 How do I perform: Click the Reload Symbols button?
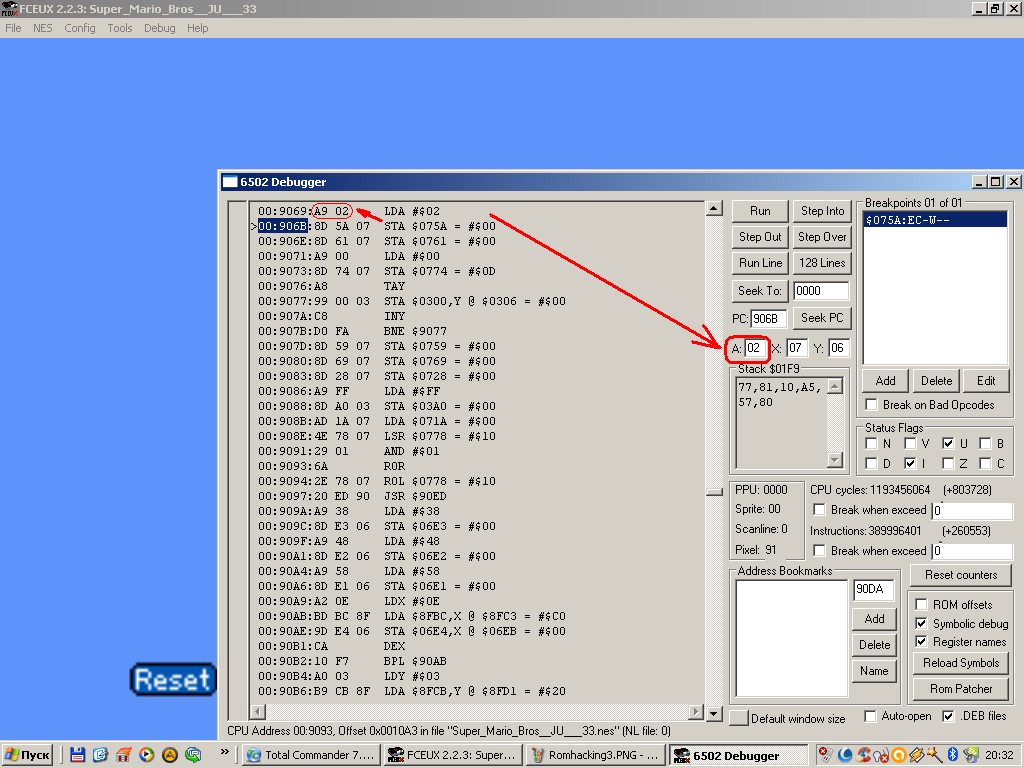(961, 663)
